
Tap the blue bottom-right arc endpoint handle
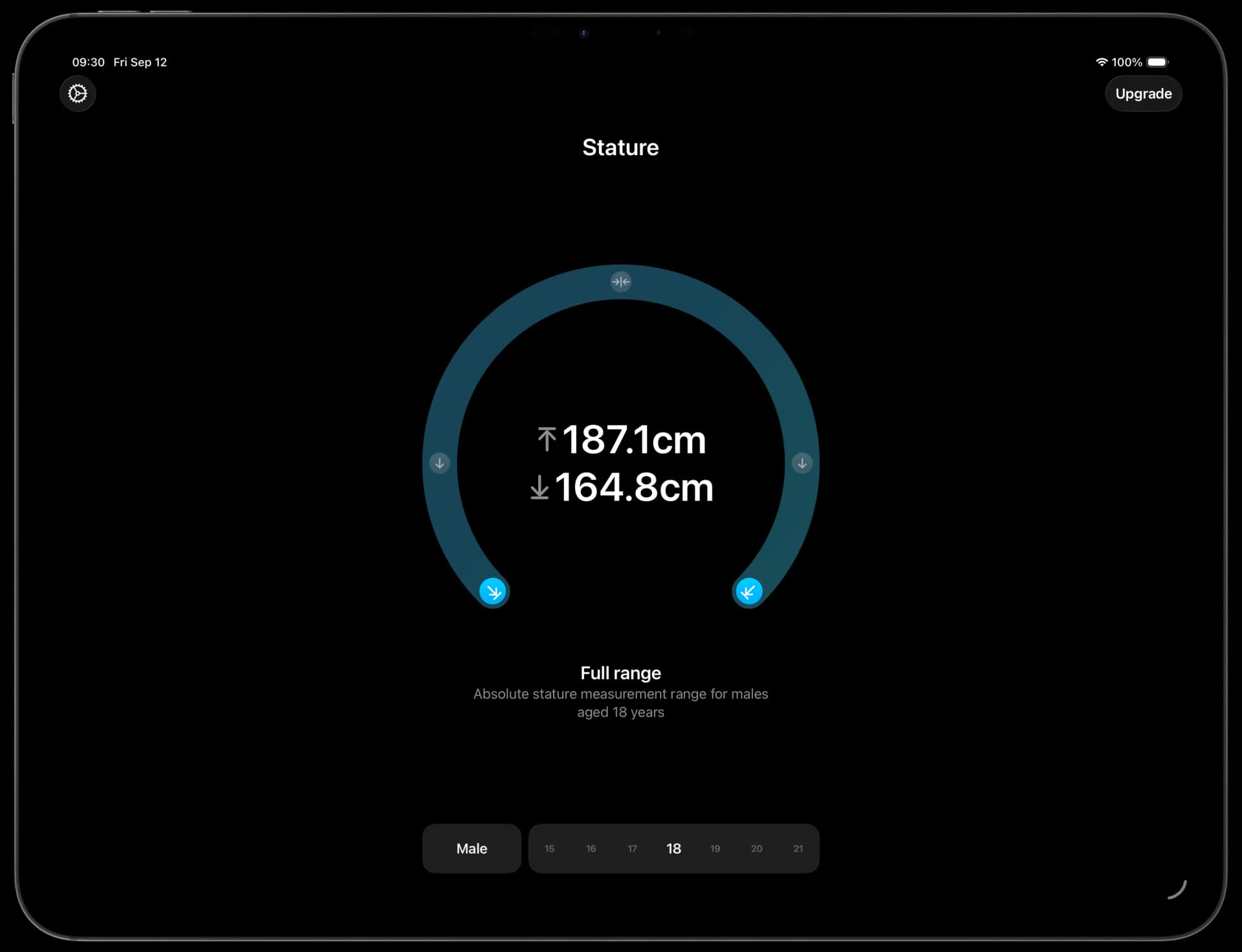tap(748, 591)
